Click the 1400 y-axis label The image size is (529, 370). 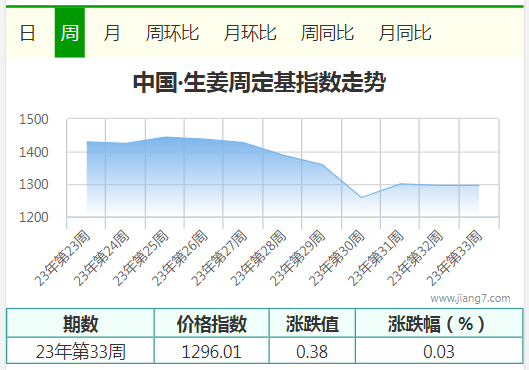tap(34, 152)
